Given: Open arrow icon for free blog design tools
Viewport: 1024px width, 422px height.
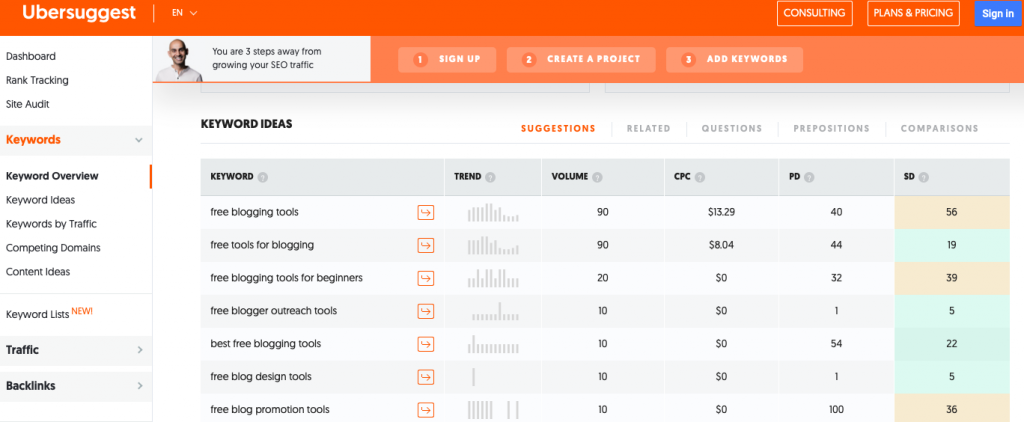Looking at the screenshot, I should click(426, 377).
